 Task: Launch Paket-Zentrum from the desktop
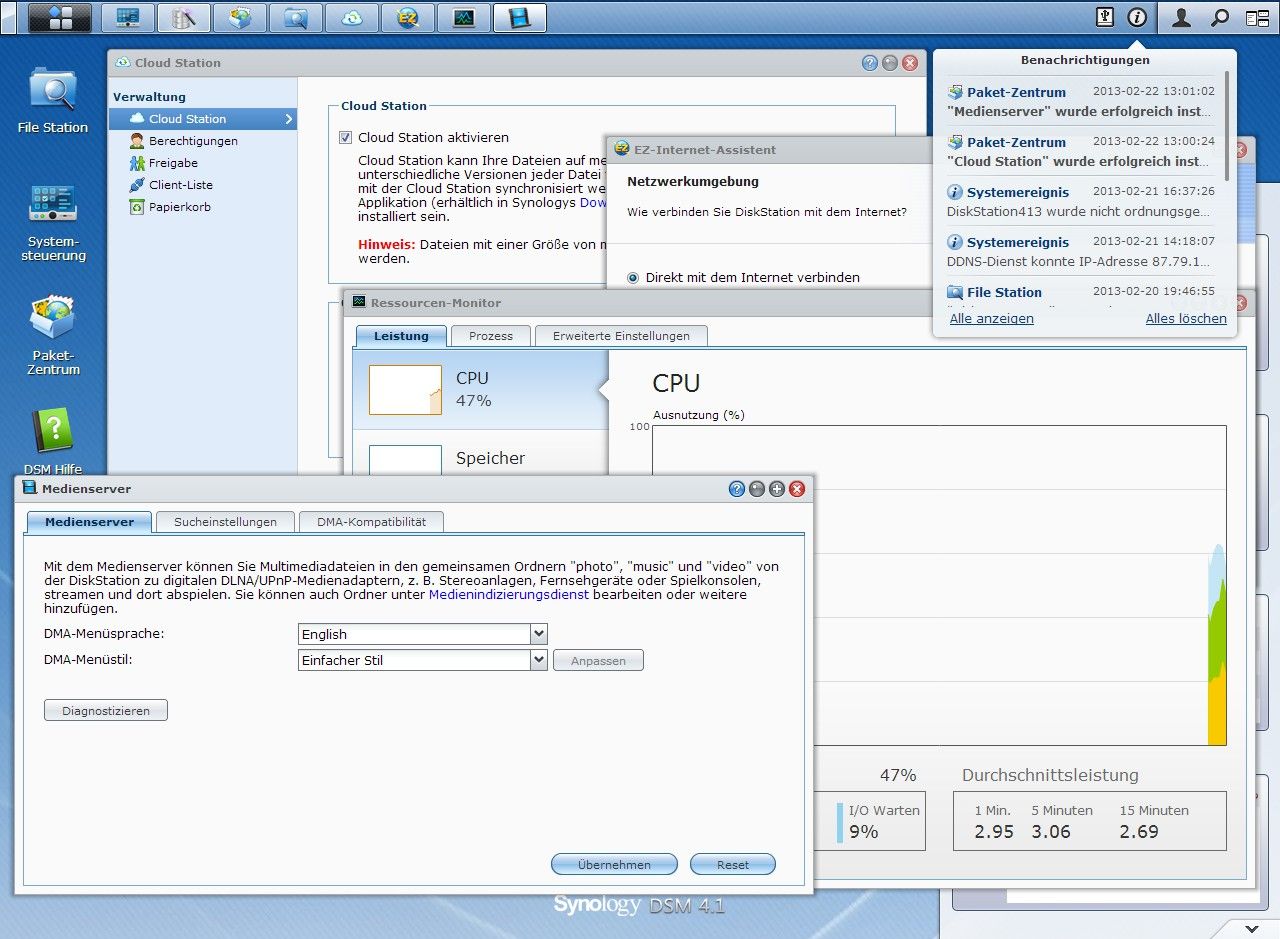pyautogui.click(x=53, y=335)
